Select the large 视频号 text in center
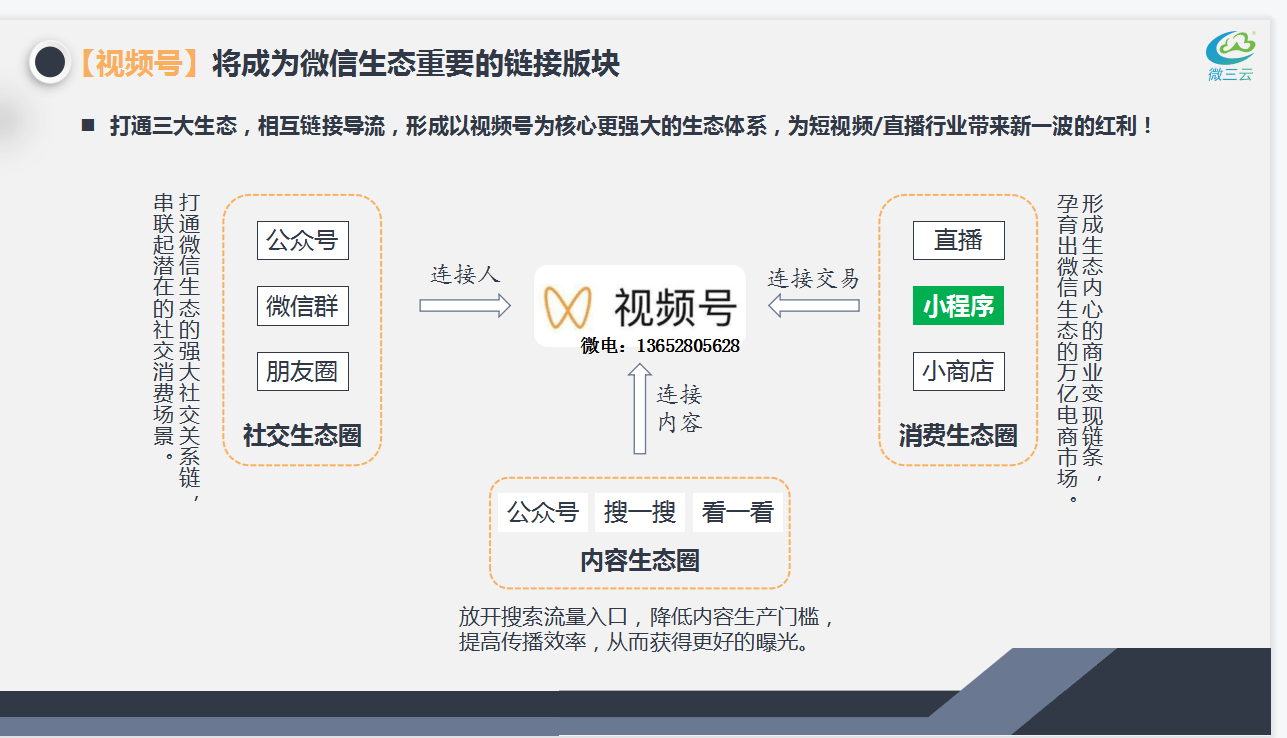 click(x=676, y=307)
